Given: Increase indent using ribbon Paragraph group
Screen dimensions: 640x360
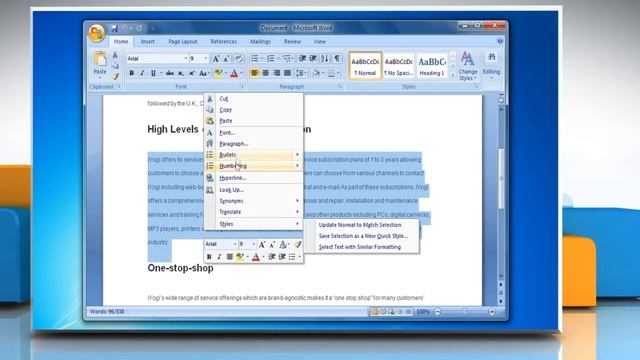Looking at the screenshot, I should click(313, 59).
